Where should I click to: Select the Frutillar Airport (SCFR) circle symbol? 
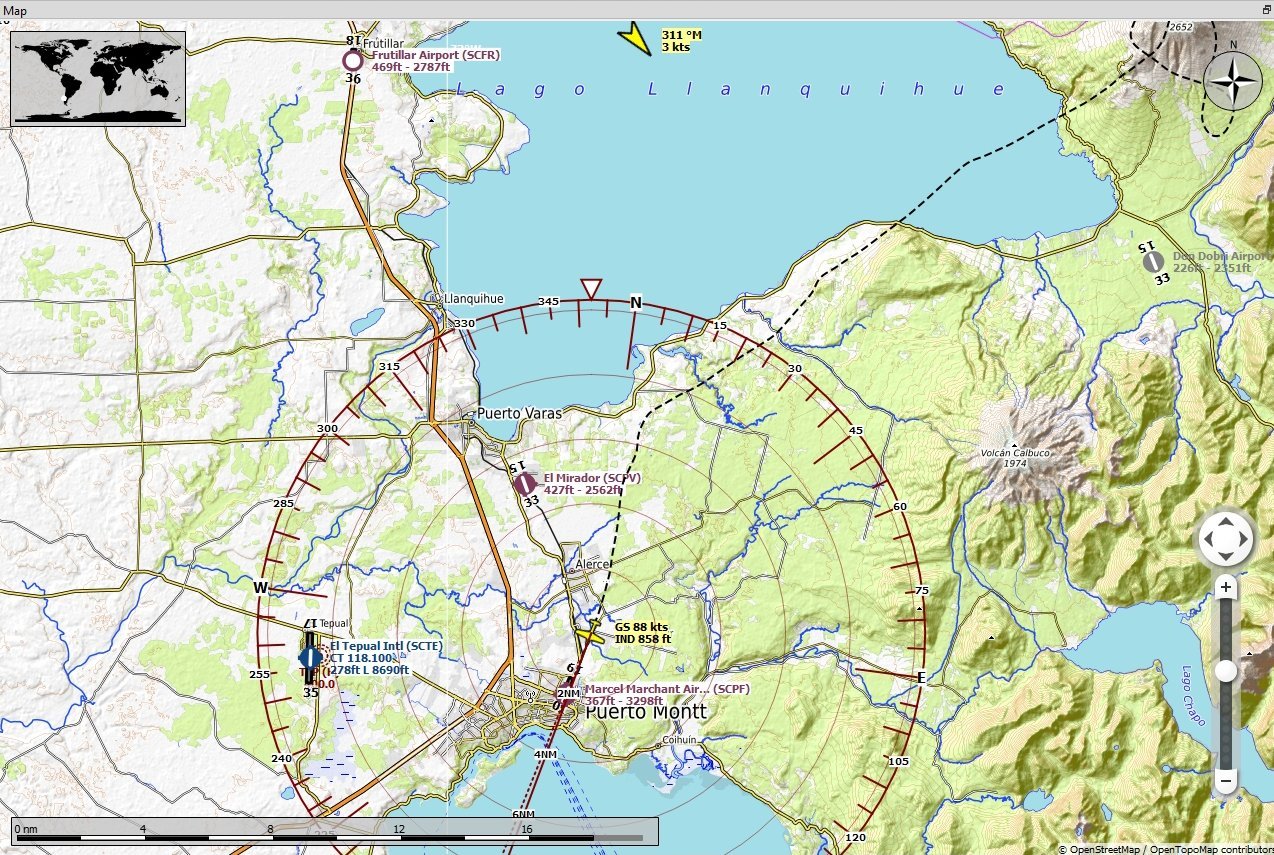point(352,60)
